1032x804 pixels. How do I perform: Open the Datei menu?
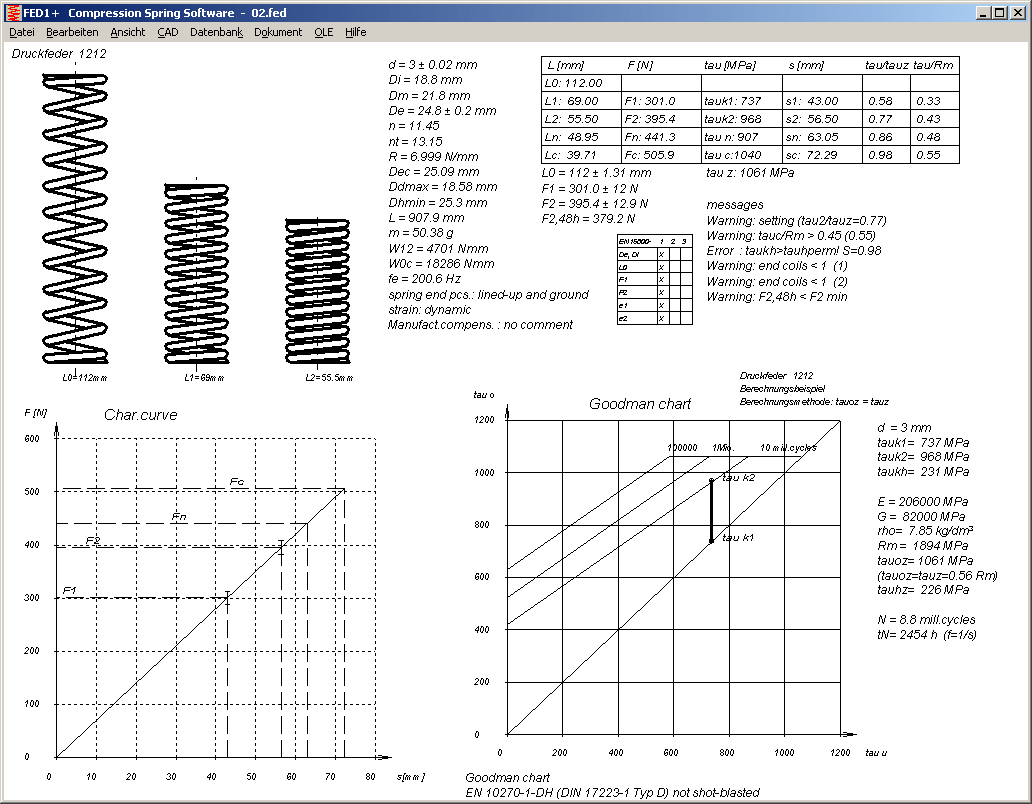tap(21, 32)
